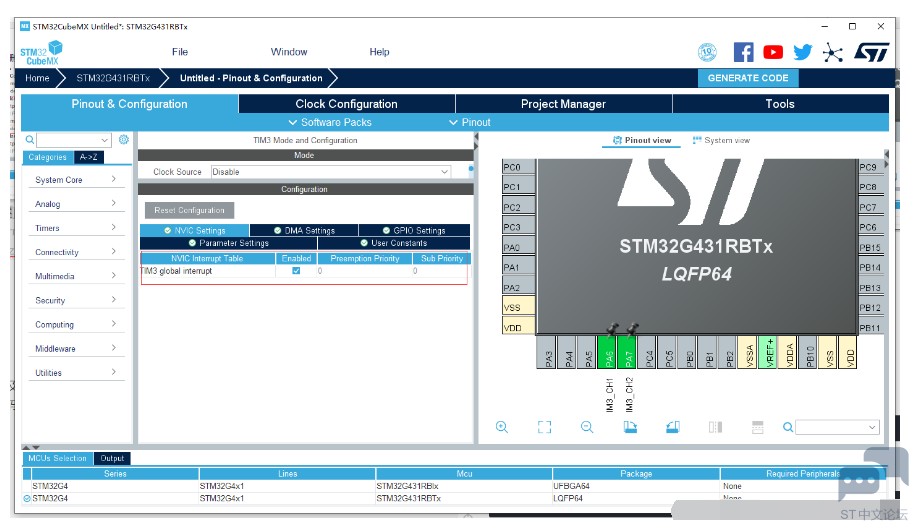Rotate the chip view counter-clockwise
The image size is (917, 530).
pyautogui.click(x=673, y=427)
